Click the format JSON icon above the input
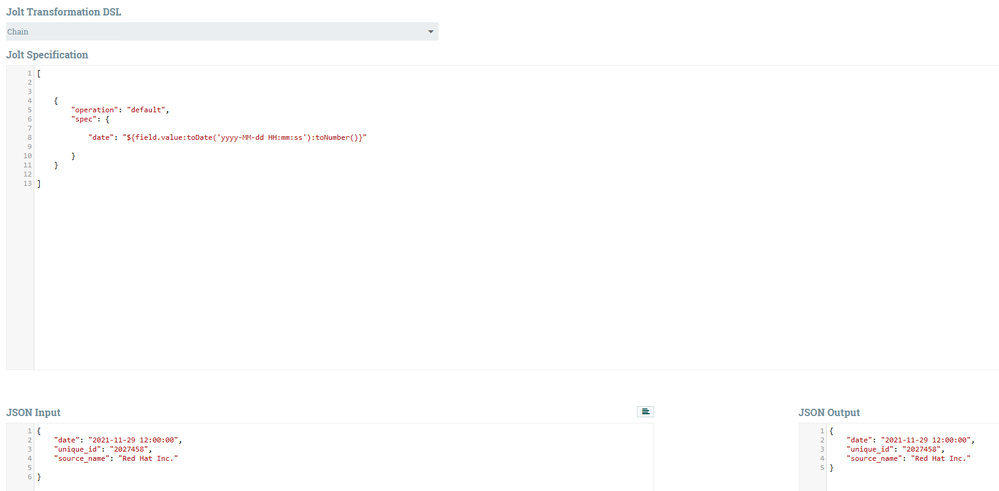 (645, 411)
